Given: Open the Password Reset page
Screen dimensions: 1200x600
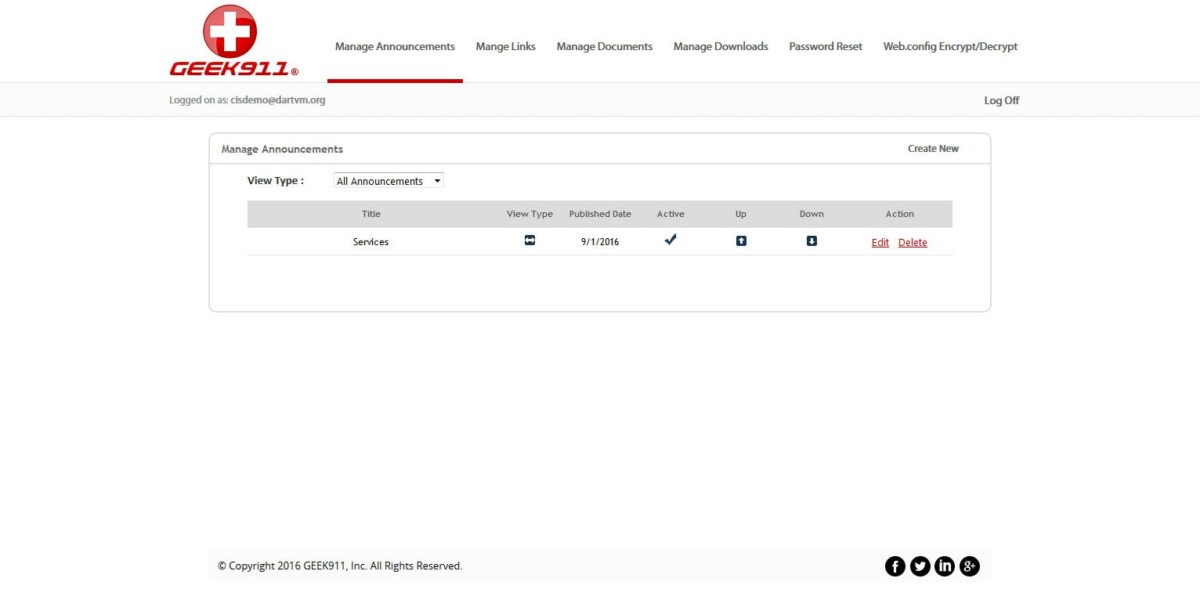Looking at the screenshot, I should pos(825,46).
